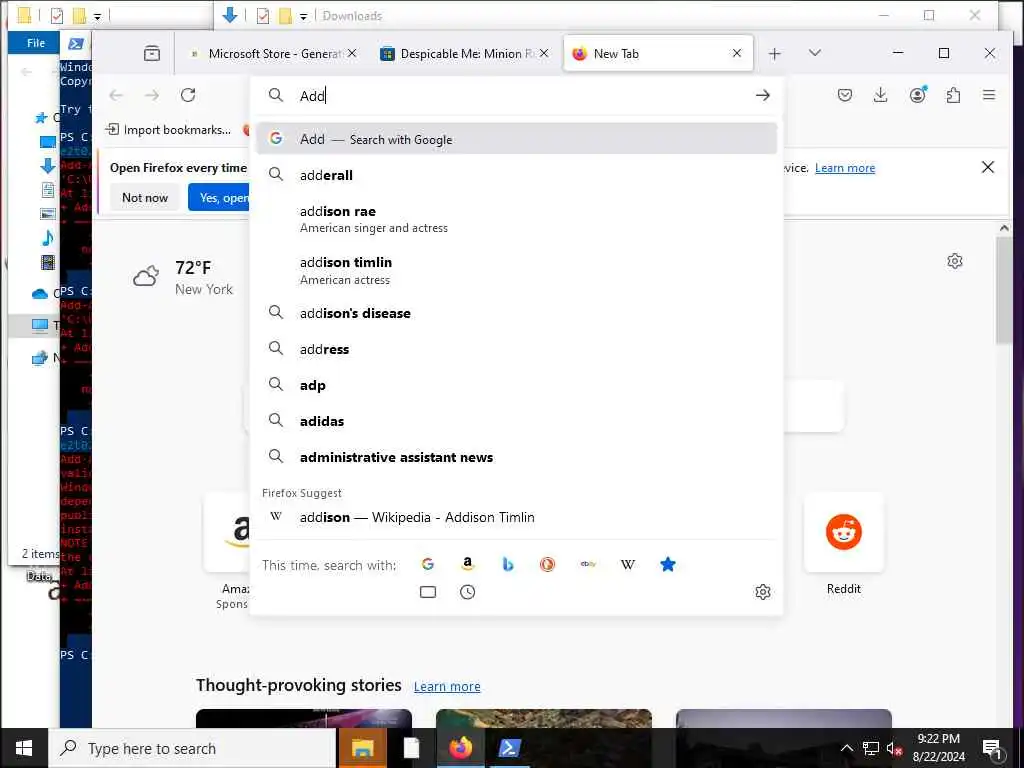Search history clock icon
This screenshot has height=768, width=1024.
[x=468, y=592]
